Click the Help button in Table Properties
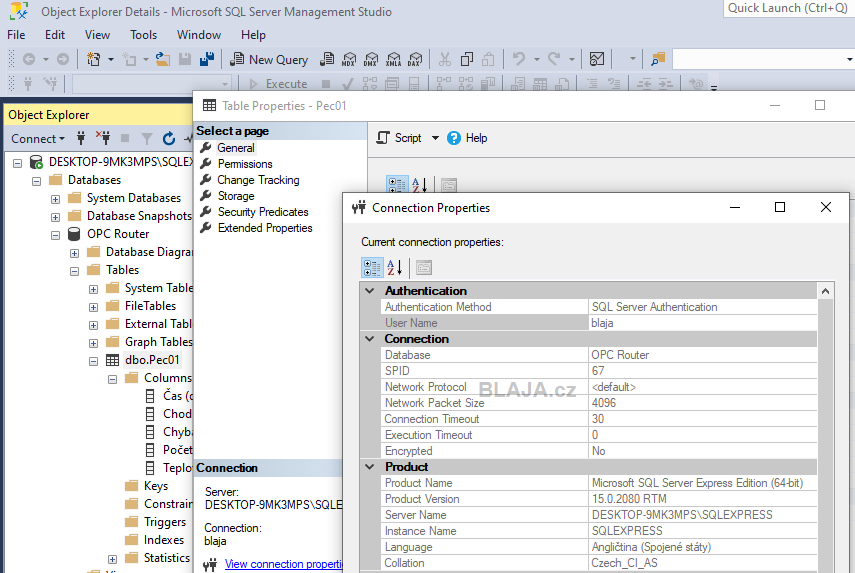855x573 pixels. [x=467, y=138]
